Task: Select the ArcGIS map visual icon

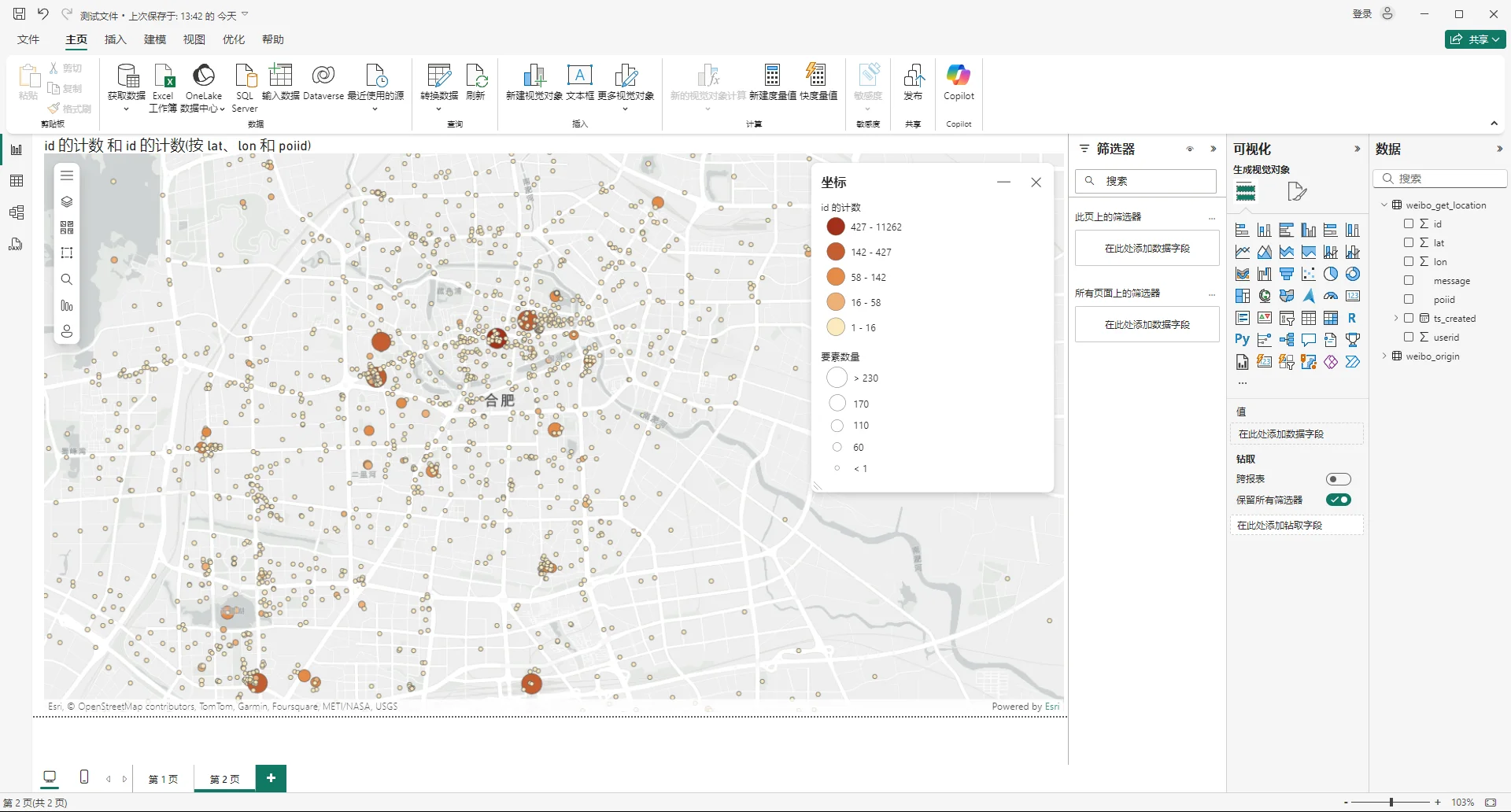Action: (x=1310, y=296)
